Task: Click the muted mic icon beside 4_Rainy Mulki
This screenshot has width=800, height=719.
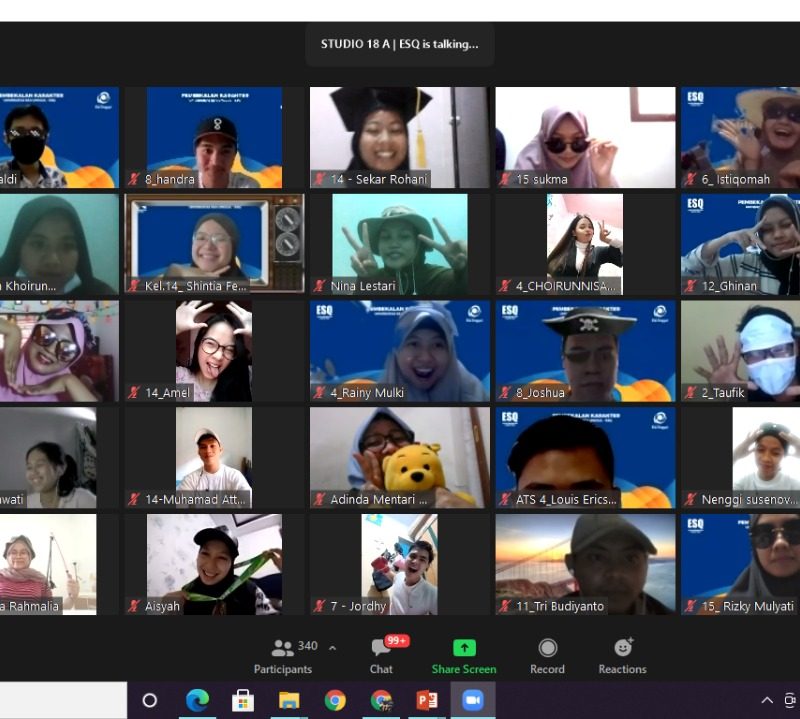Action: [320, 393]
